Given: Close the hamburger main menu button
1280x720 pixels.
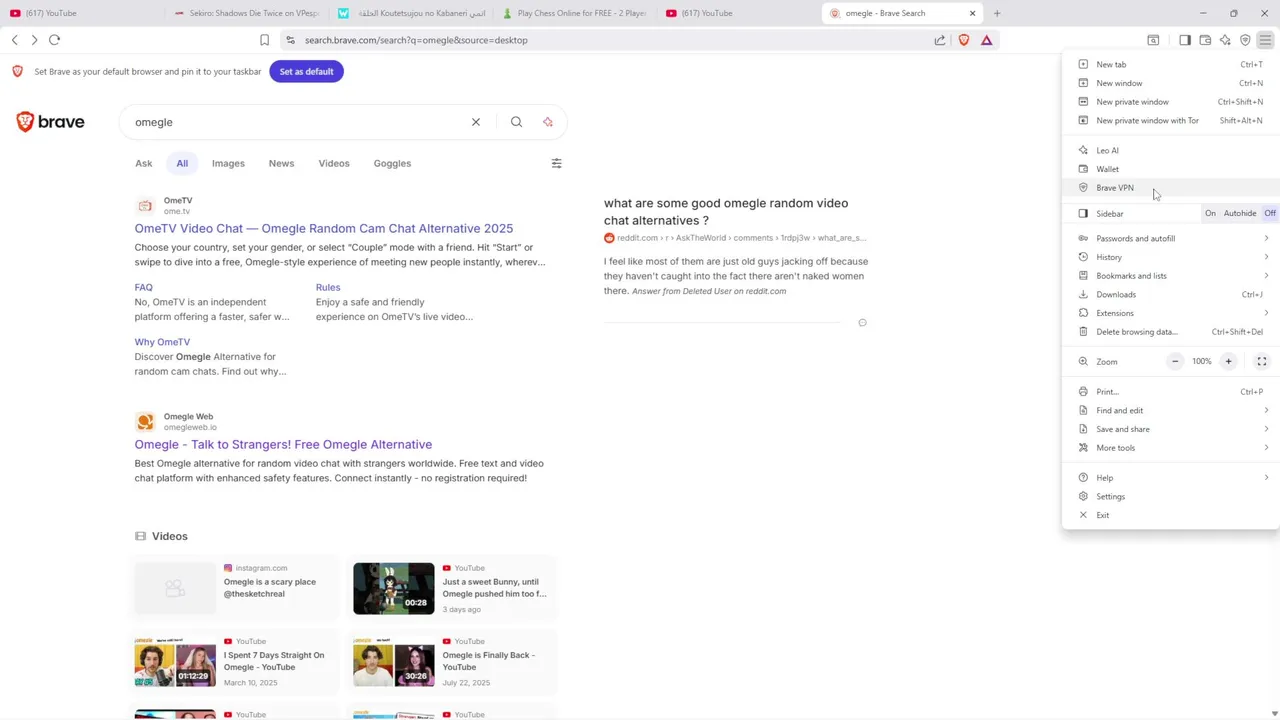Looking at the screenshot, I should point(1265,40).
